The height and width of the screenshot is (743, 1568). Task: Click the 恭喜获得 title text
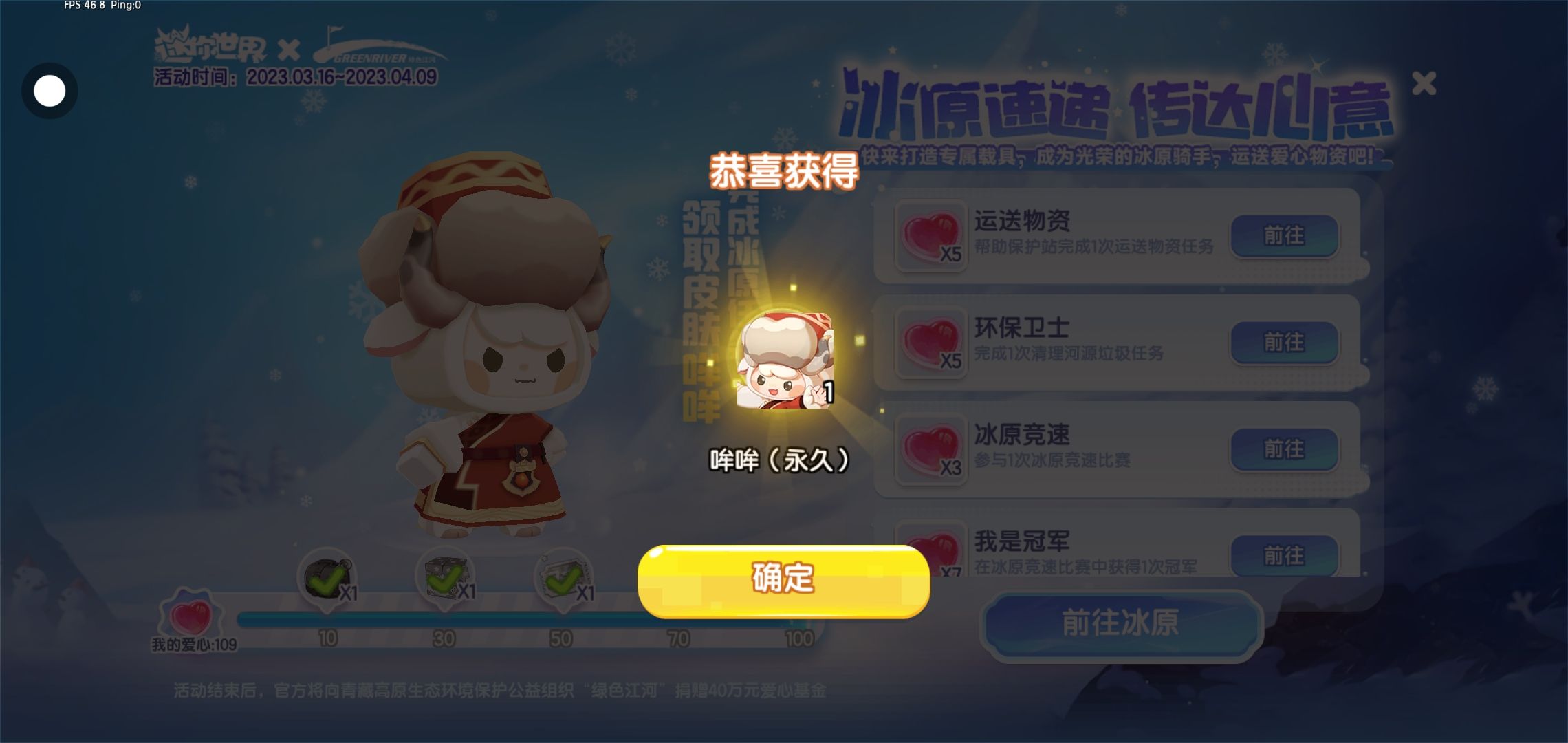[783, 171]
